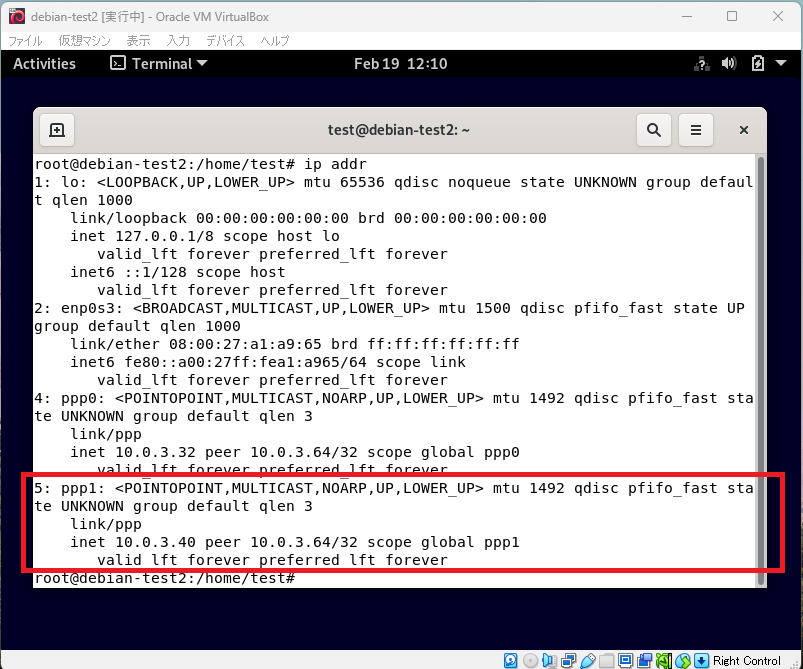This screenshot has height=669, width=803.
Task: Click the volume speaker icon in top bar
Action: [728, 64]
